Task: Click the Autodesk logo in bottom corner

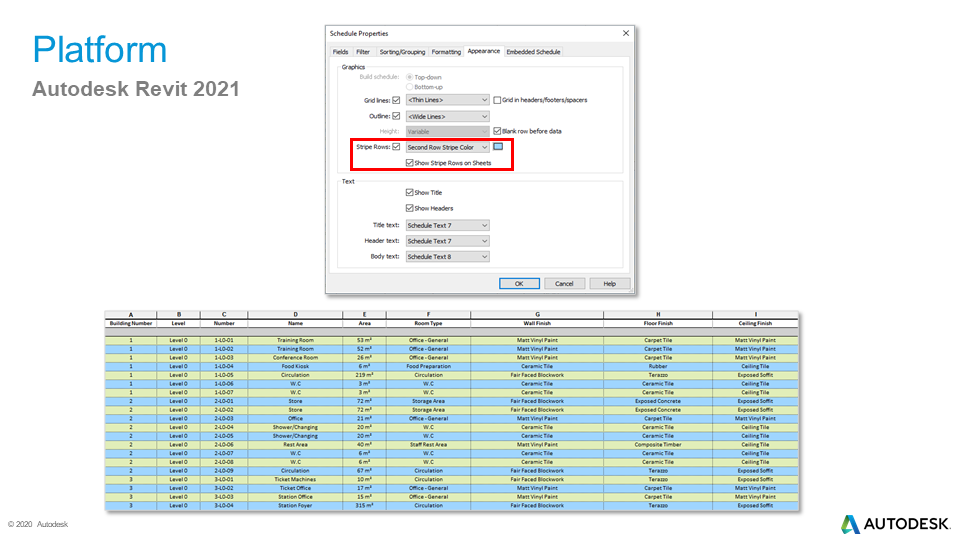Action: point(890,524)
